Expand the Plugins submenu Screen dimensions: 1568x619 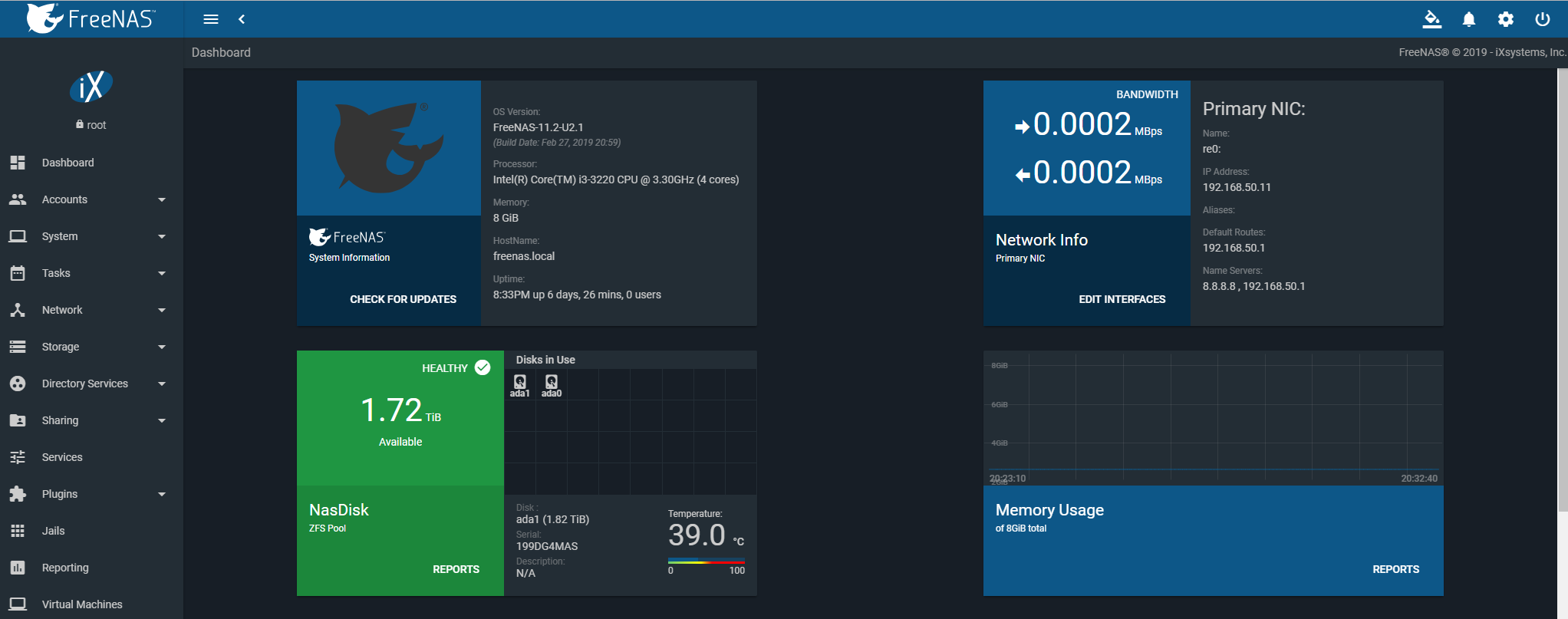point(161,494)
